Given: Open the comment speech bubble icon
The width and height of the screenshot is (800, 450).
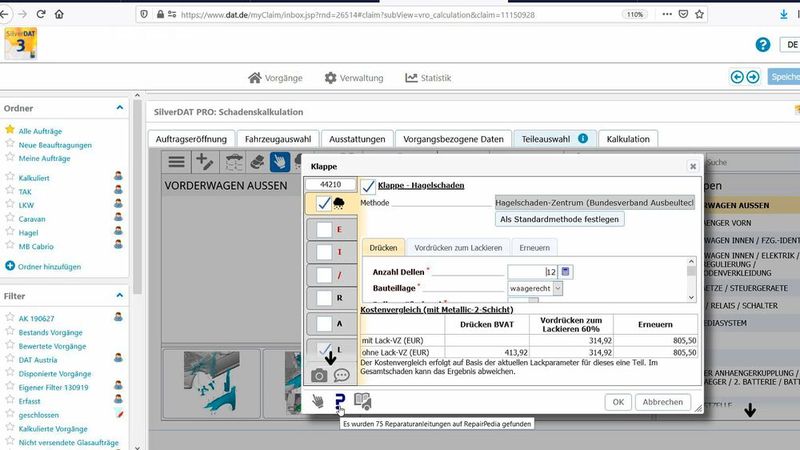Looking at the screenshot, I should (x=341, y=375).
